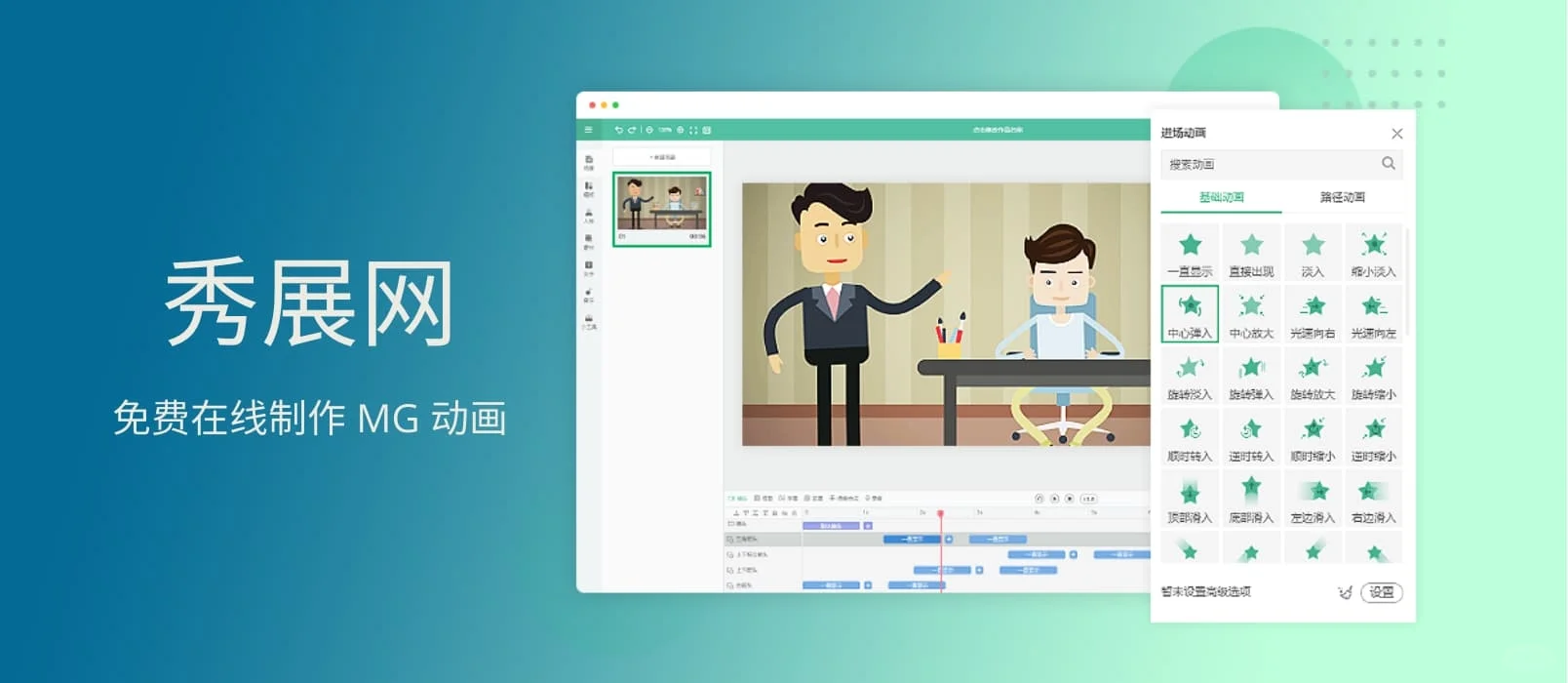This screenshot has height=683, width=1568.
Task: Select the 旋转缩小 animation
Action: click(x=1374, y=375)
